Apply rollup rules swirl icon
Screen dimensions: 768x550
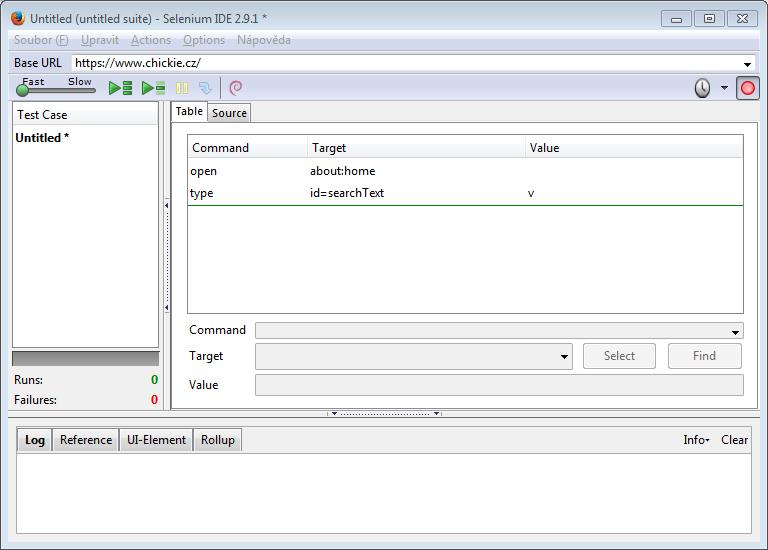(236, 88)
